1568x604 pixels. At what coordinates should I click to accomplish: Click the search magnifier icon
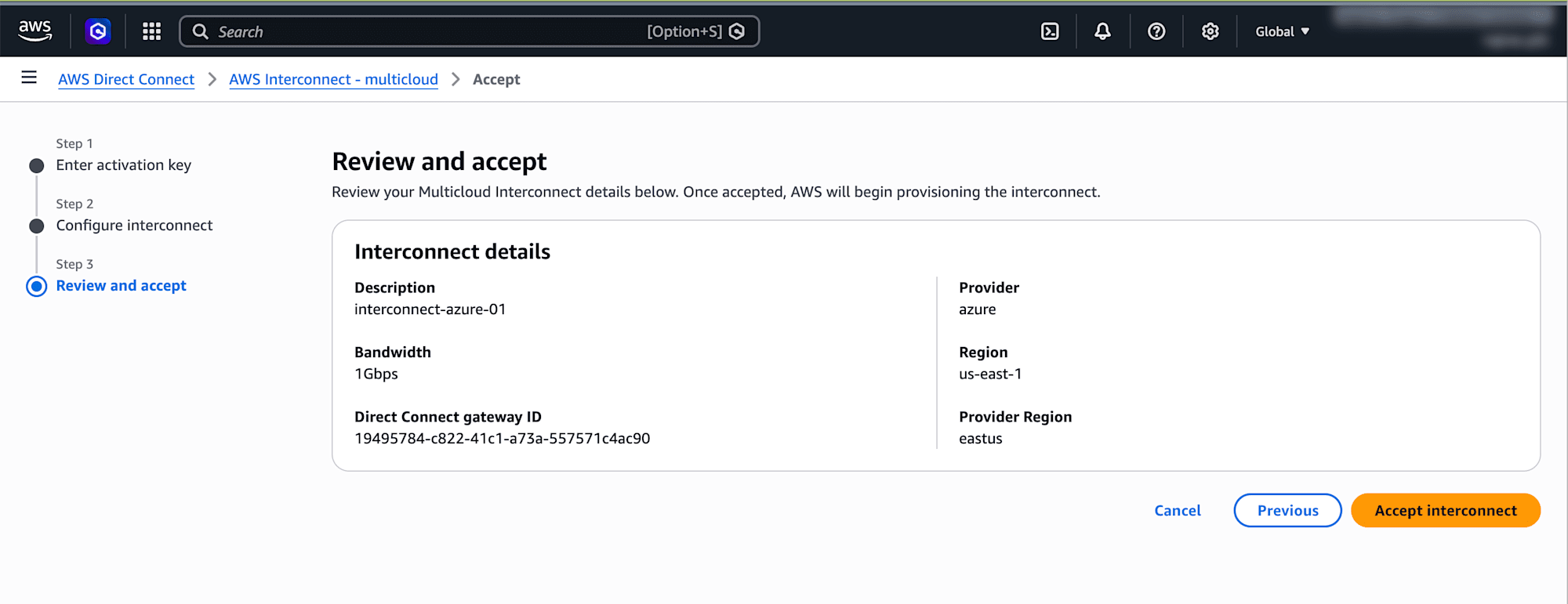(201, 31)
